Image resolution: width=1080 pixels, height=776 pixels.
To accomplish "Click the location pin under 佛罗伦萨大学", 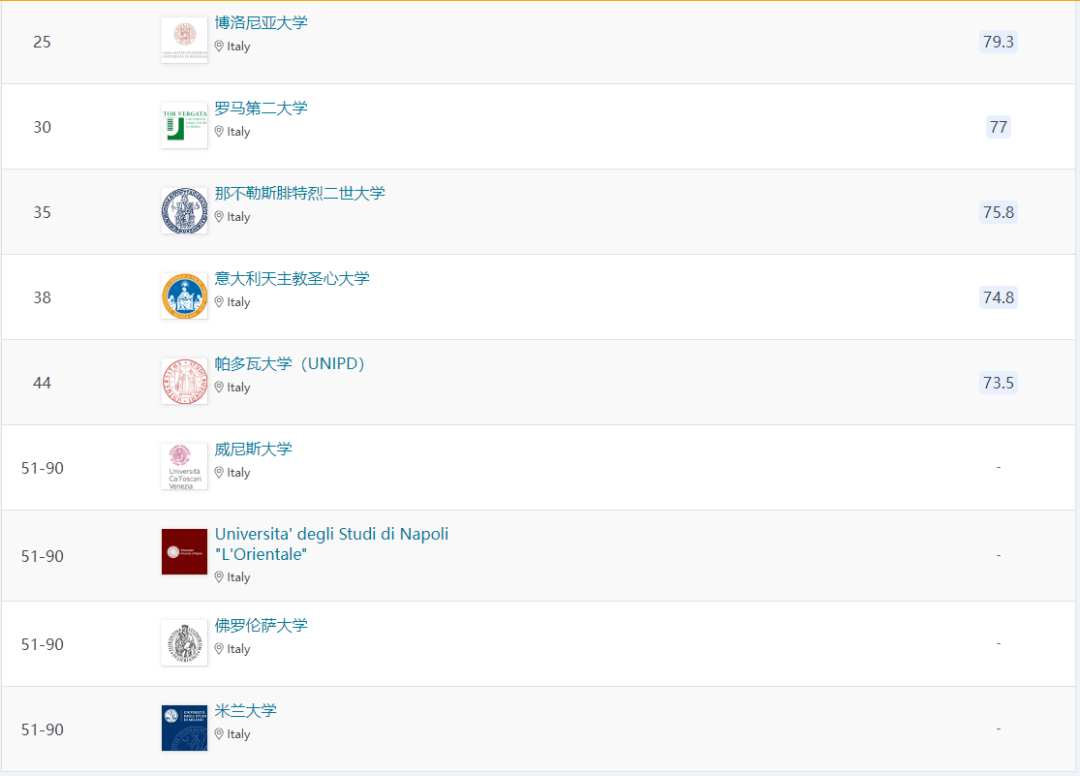I will click(219, 649).
